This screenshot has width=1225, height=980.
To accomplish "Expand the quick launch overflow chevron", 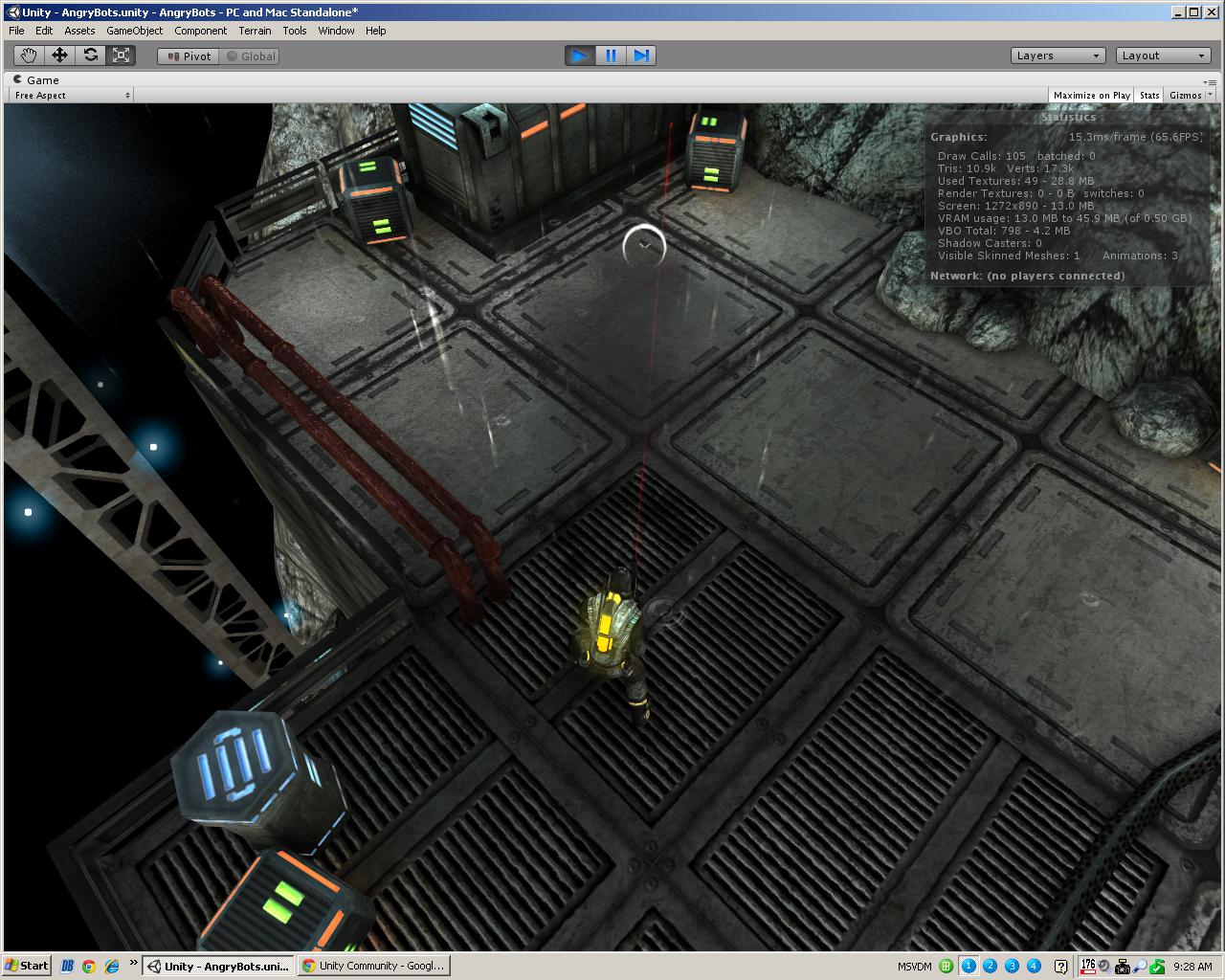I will tap(133, 964).
